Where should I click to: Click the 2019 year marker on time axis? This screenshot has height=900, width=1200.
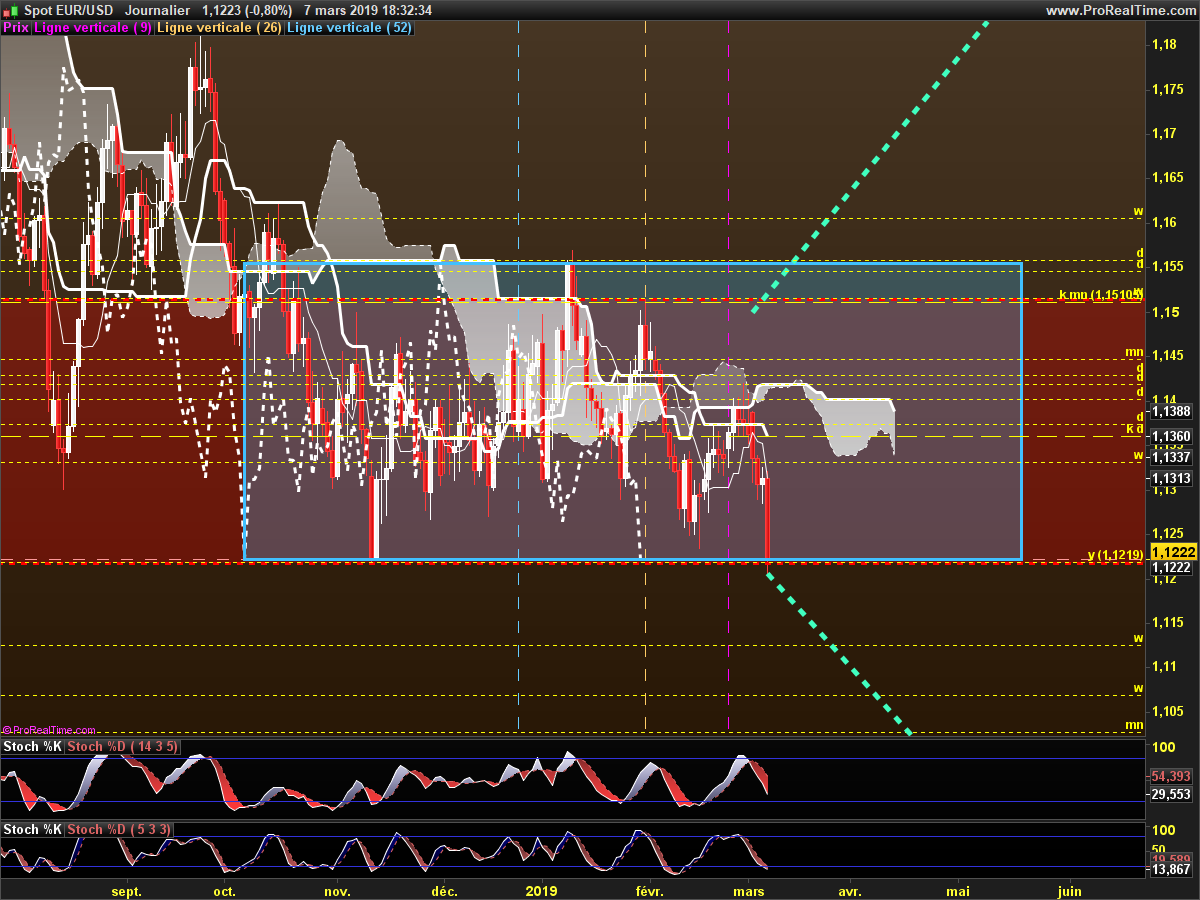[x=541, y=890]
